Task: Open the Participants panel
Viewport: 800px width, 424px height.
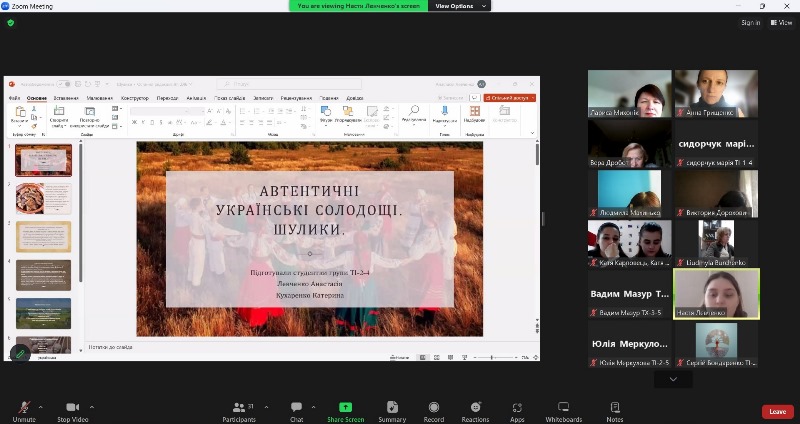Action: (238, 408)
